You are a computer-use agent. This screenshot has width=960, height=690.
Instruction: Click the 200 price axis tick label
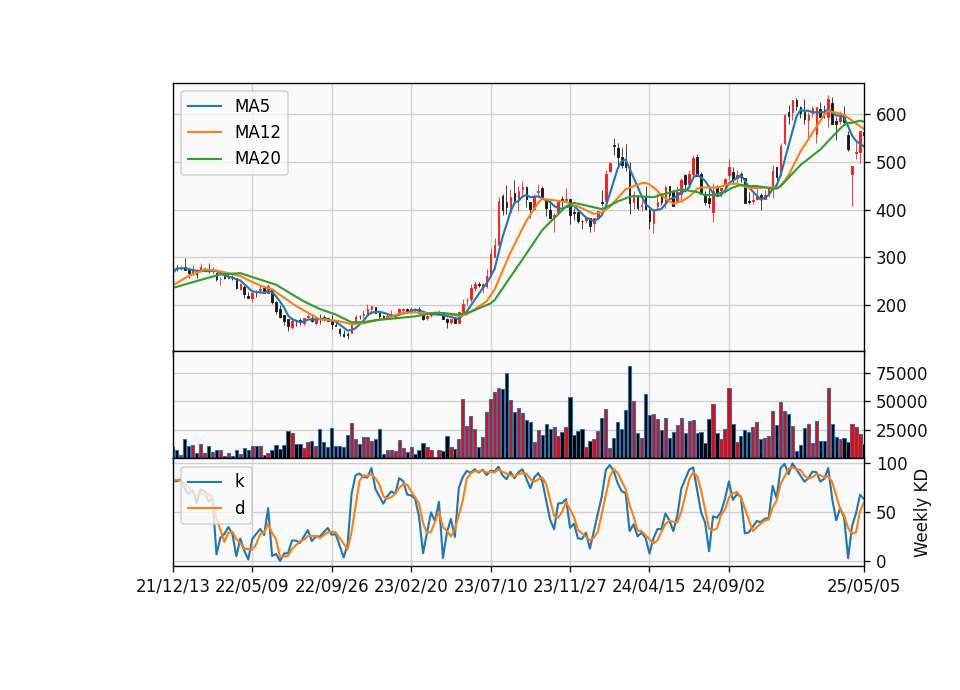(x=891, y=306)
